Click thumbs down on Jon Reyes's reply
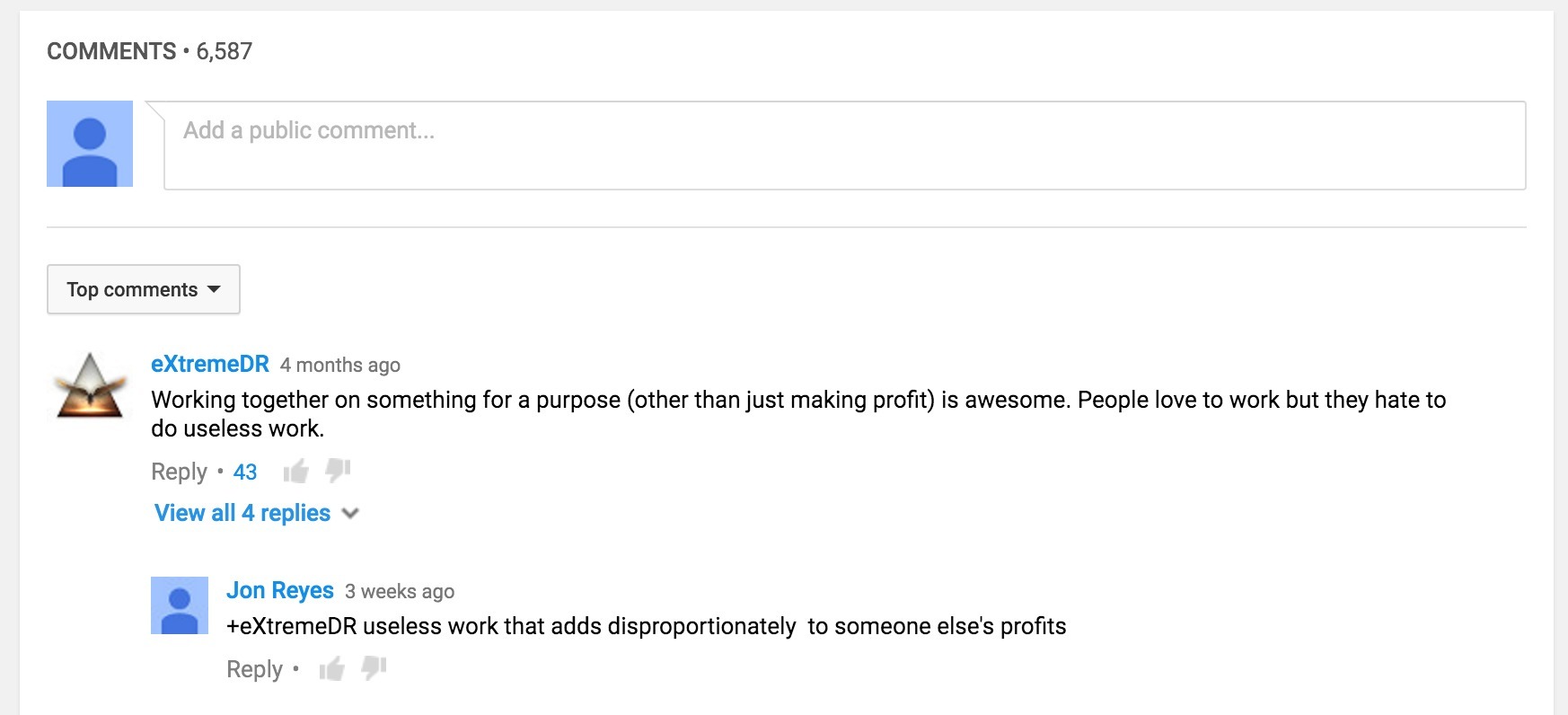This screenshot has height=715, width=1568. 374,667
